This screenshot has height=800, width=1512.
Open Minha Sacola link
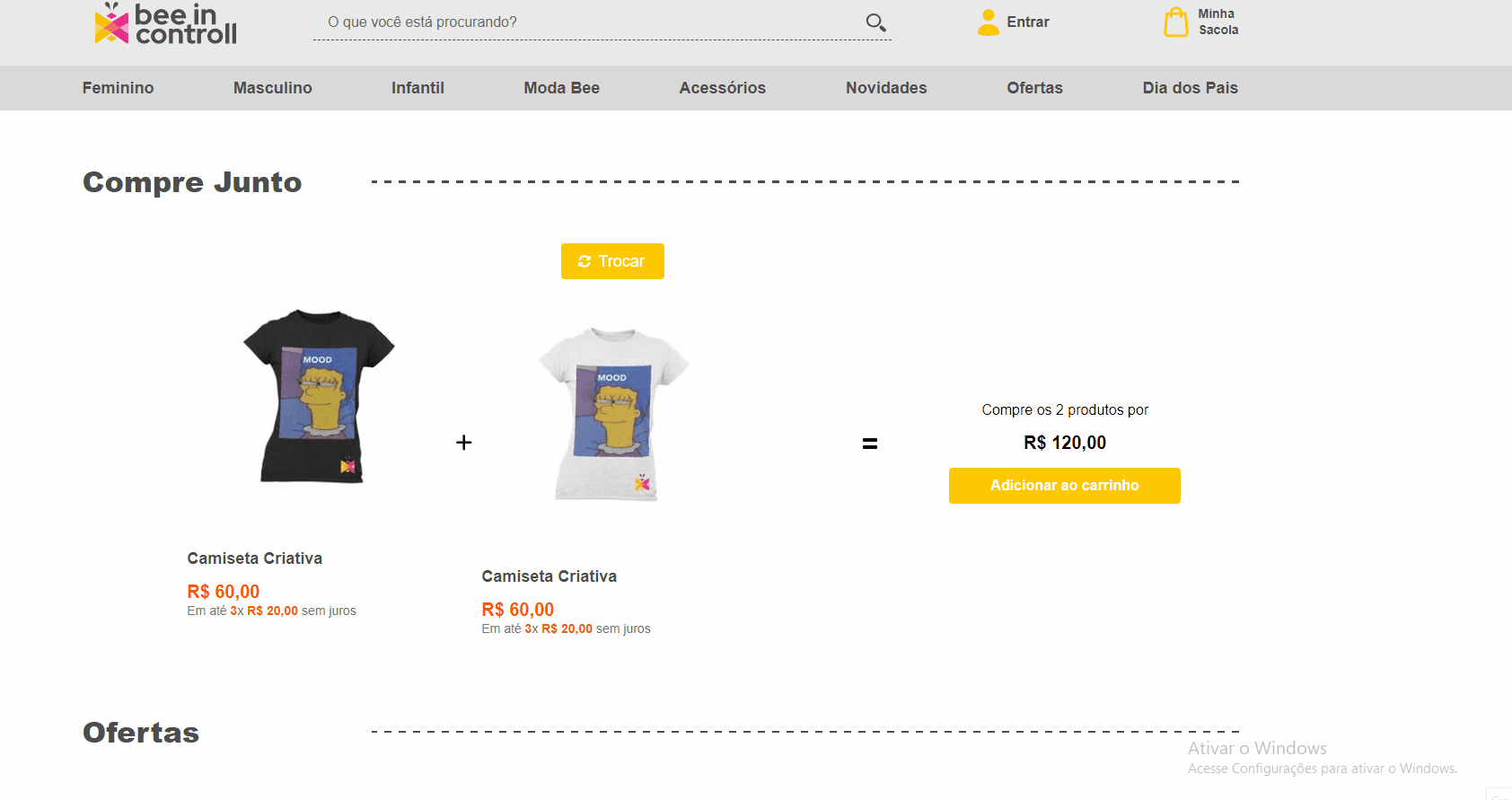point(1218,22)
